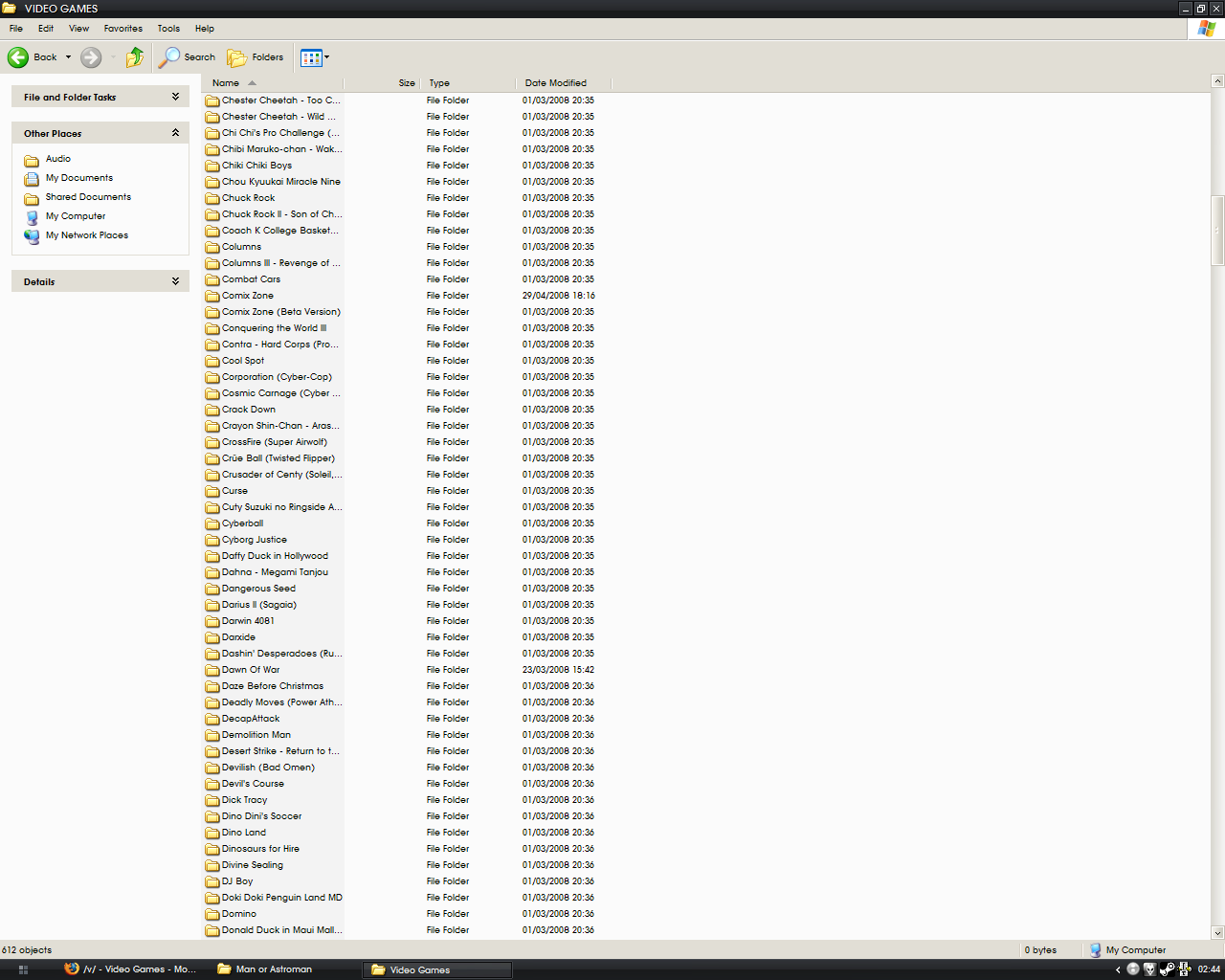
Task: Expand File and Folder Tasks panel
Action: click(175, 97)
